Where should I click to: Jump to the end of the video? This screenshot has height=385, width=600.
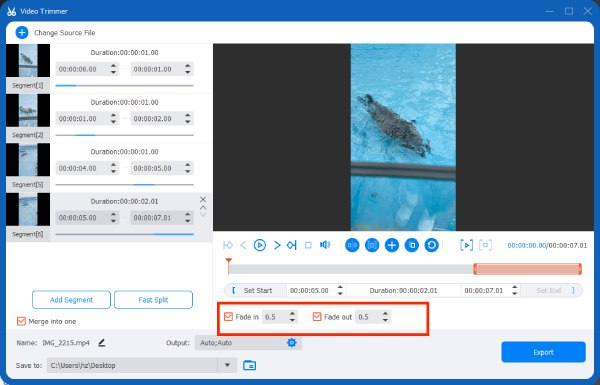coord(292,245)
